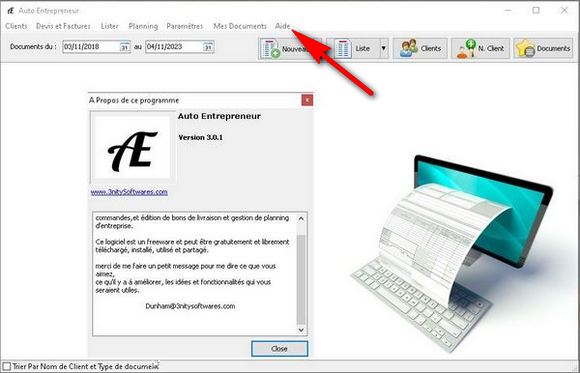
Task: Click the Close button in dialog
Action: pos(279,349)
